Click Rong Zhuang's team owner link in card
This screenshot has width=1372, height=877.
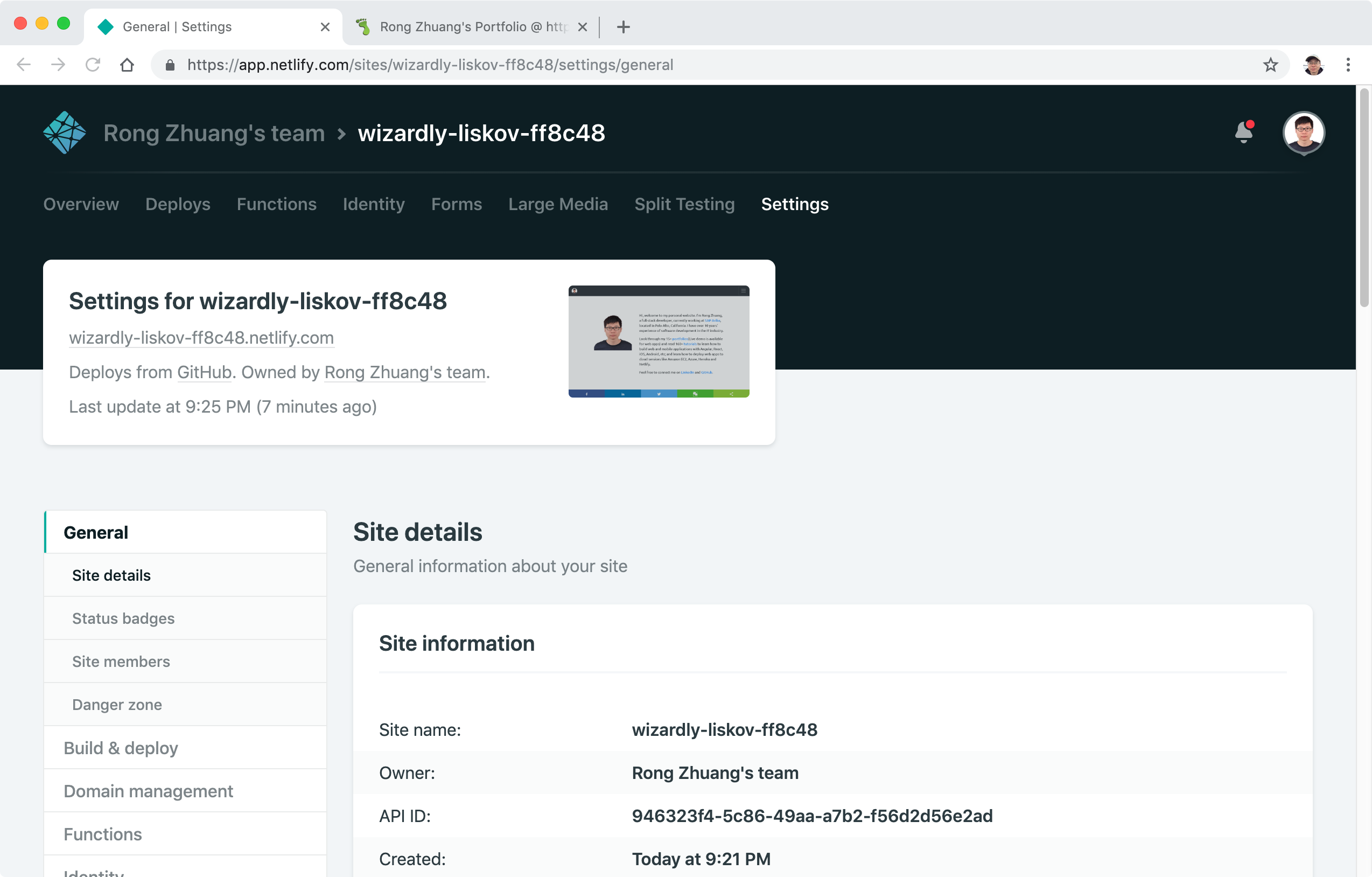coord(405,372)
